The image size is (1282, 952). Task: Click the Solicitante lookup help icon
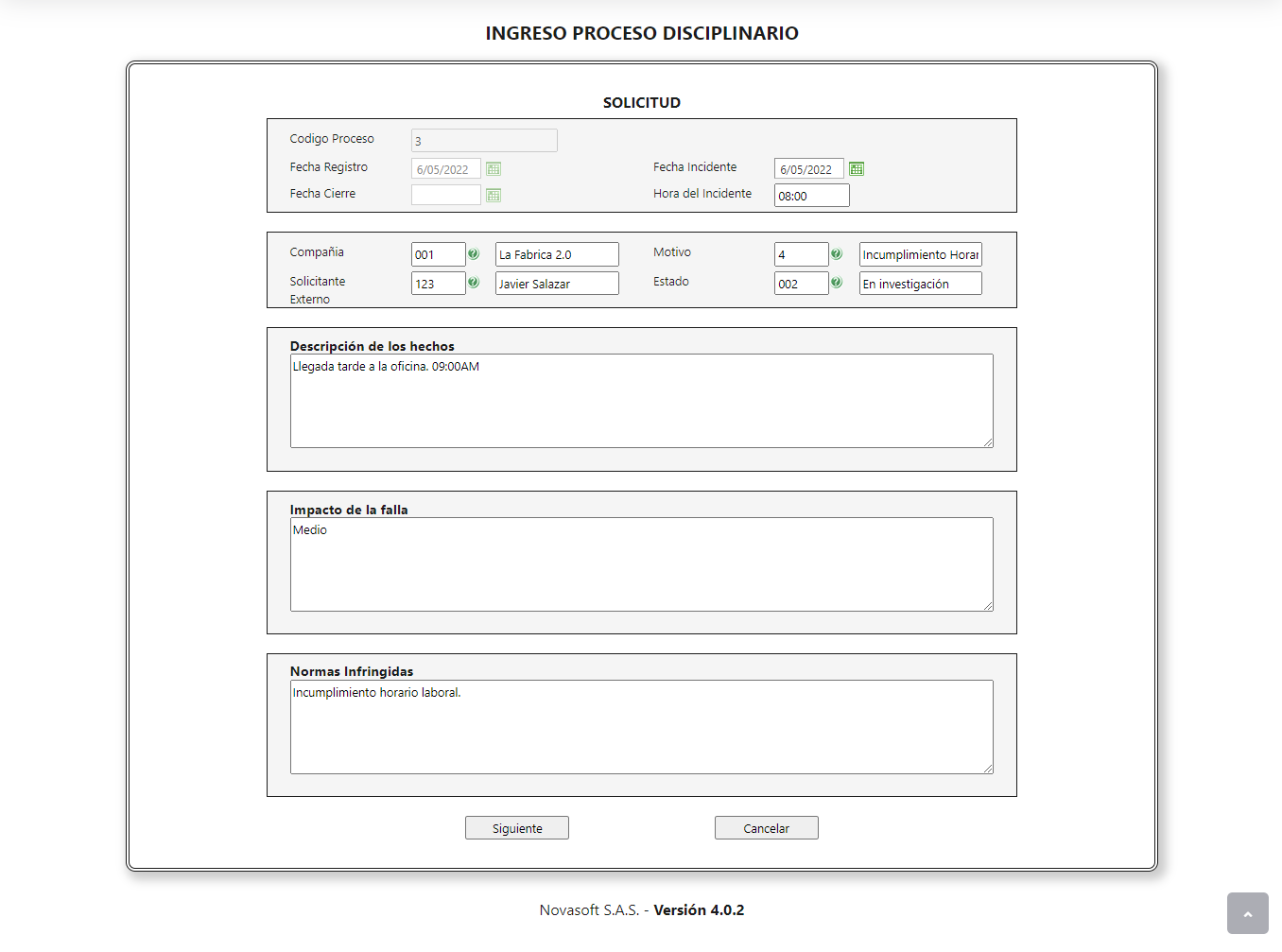click(x=474, y=283)
